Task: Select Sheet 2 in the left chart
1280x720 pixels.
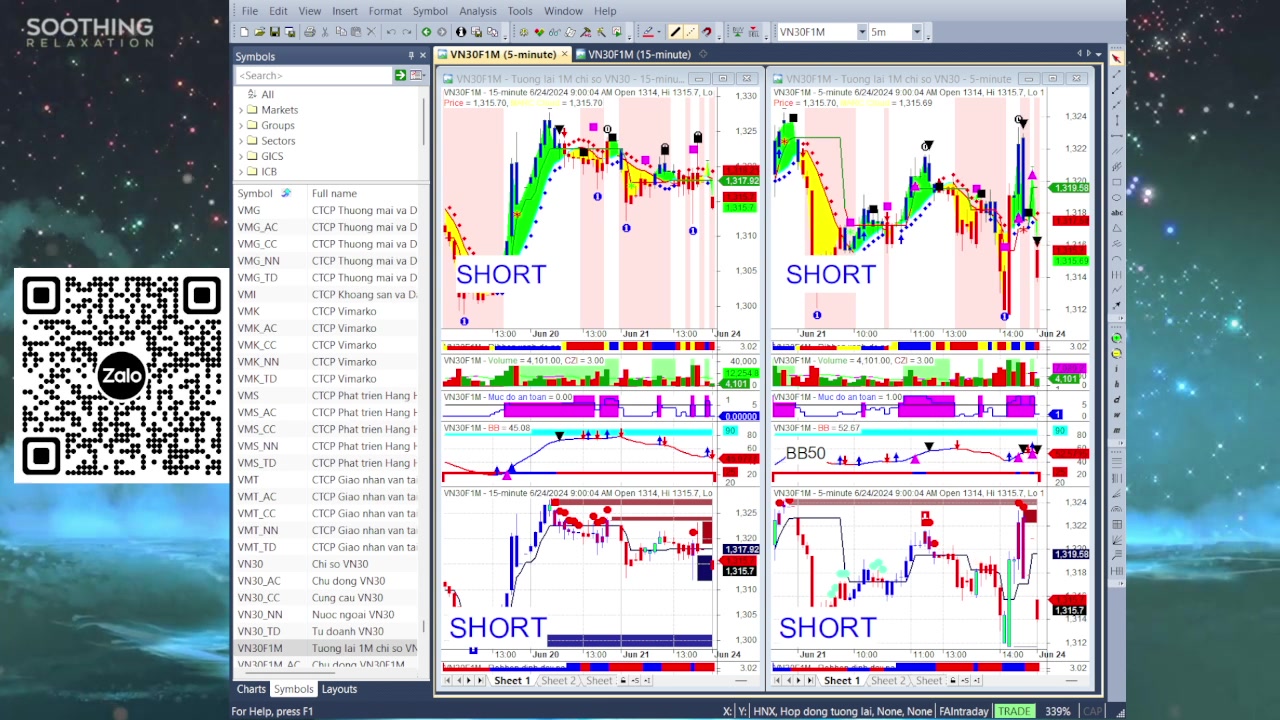Action: pos(558,681)
